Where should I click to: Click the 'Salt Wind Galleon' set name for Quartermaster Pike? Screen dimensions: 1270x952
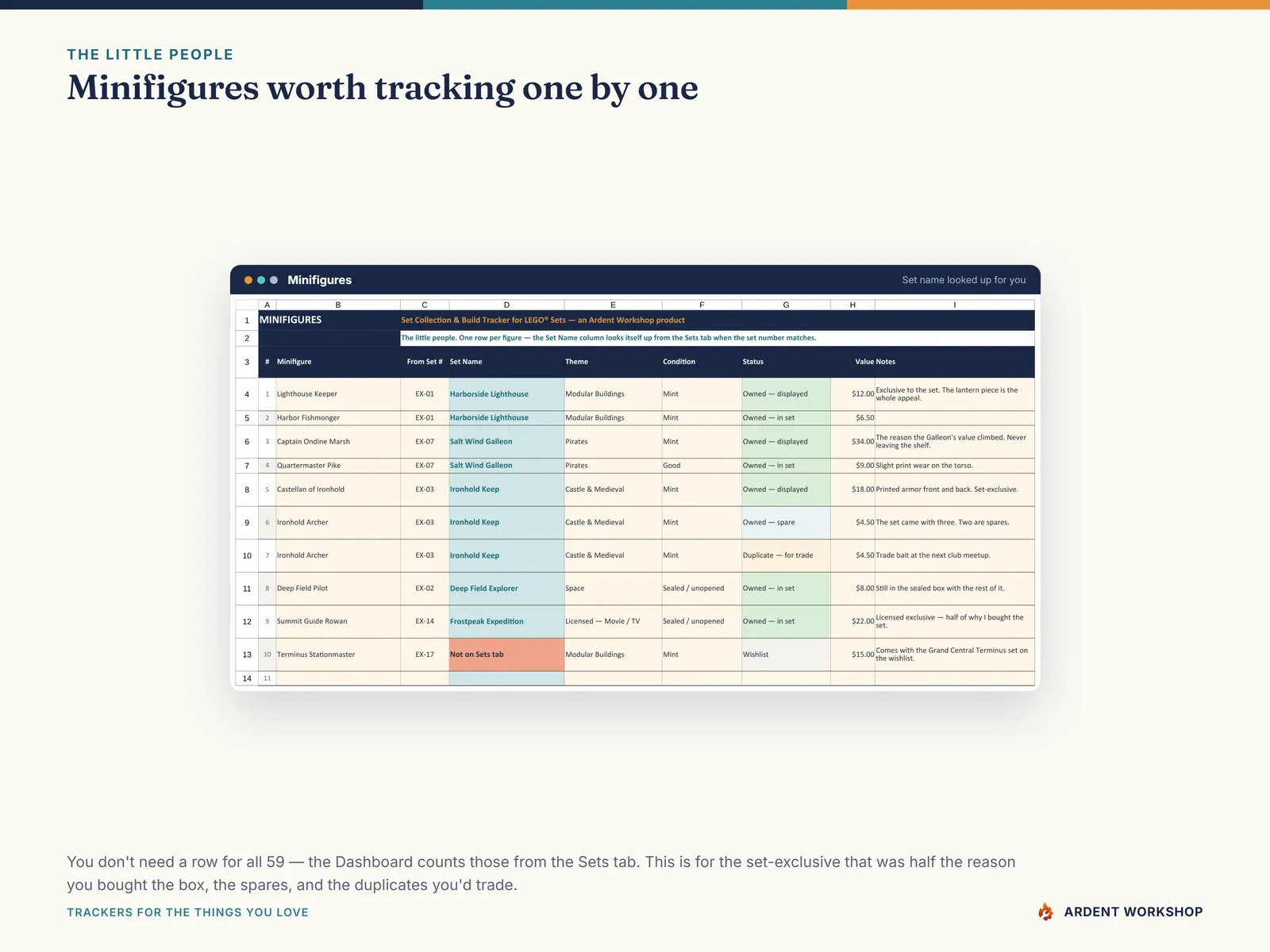(506, 466)
